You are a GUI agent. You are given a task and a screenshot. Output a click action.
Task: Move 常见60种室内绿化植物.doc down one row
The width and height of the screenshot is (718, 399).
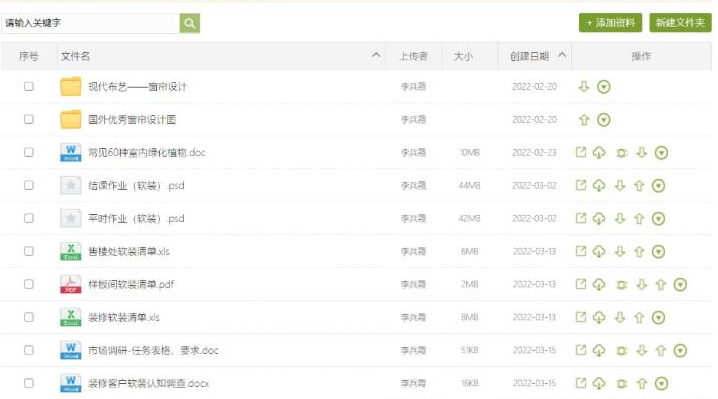642,152
